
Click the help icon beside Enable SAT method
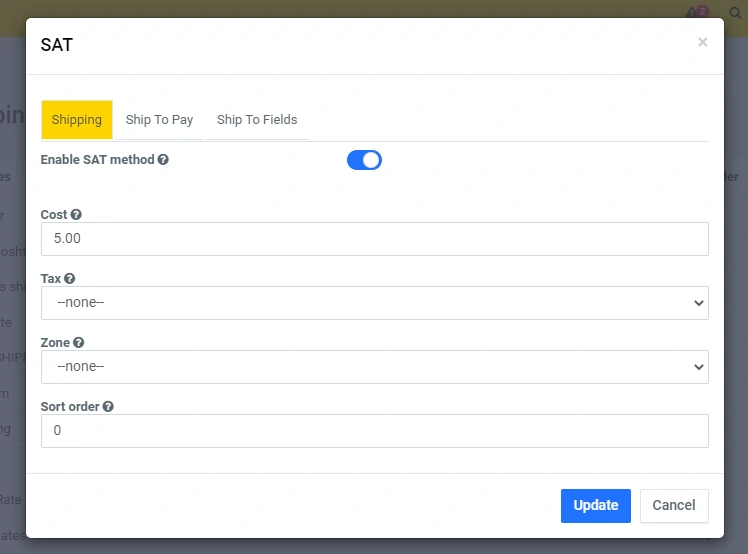163,159
